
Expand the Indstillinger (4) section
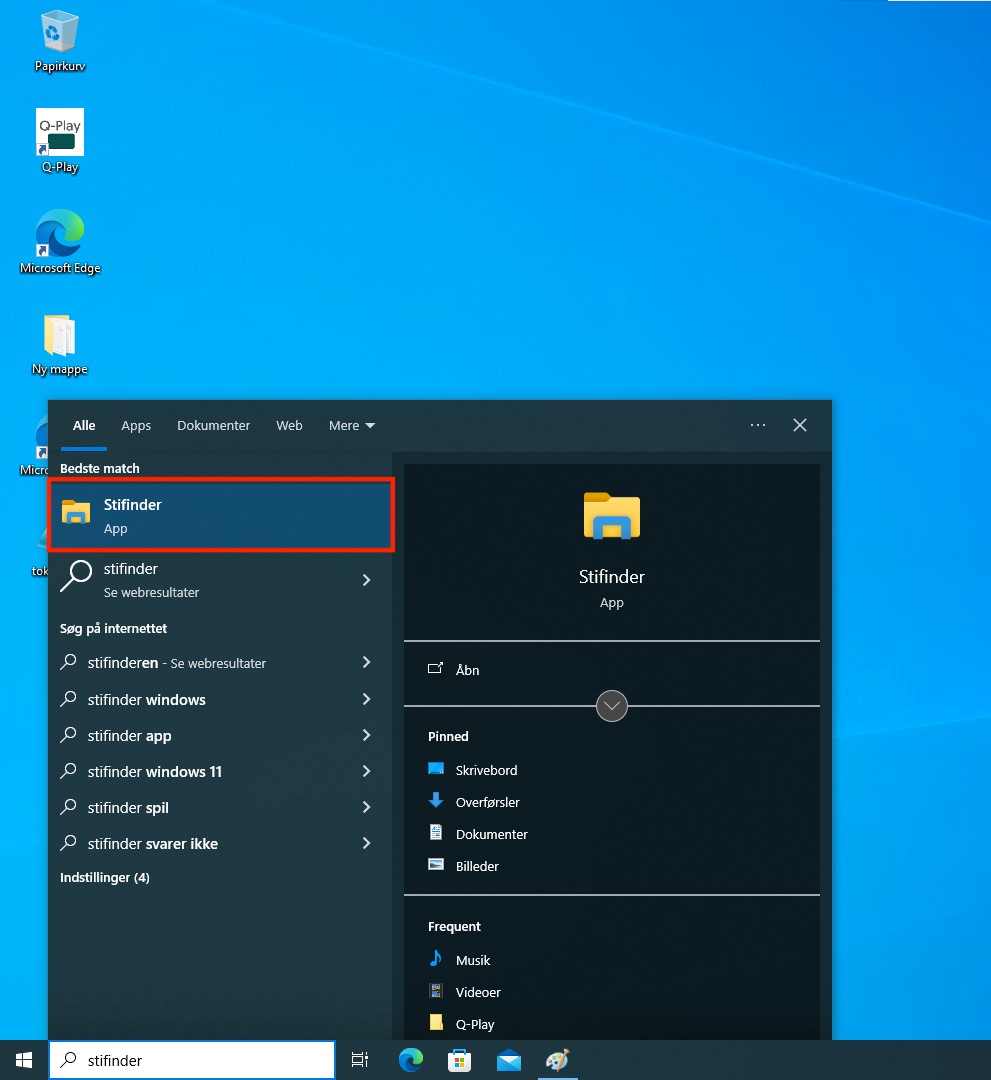coord(105,878)
